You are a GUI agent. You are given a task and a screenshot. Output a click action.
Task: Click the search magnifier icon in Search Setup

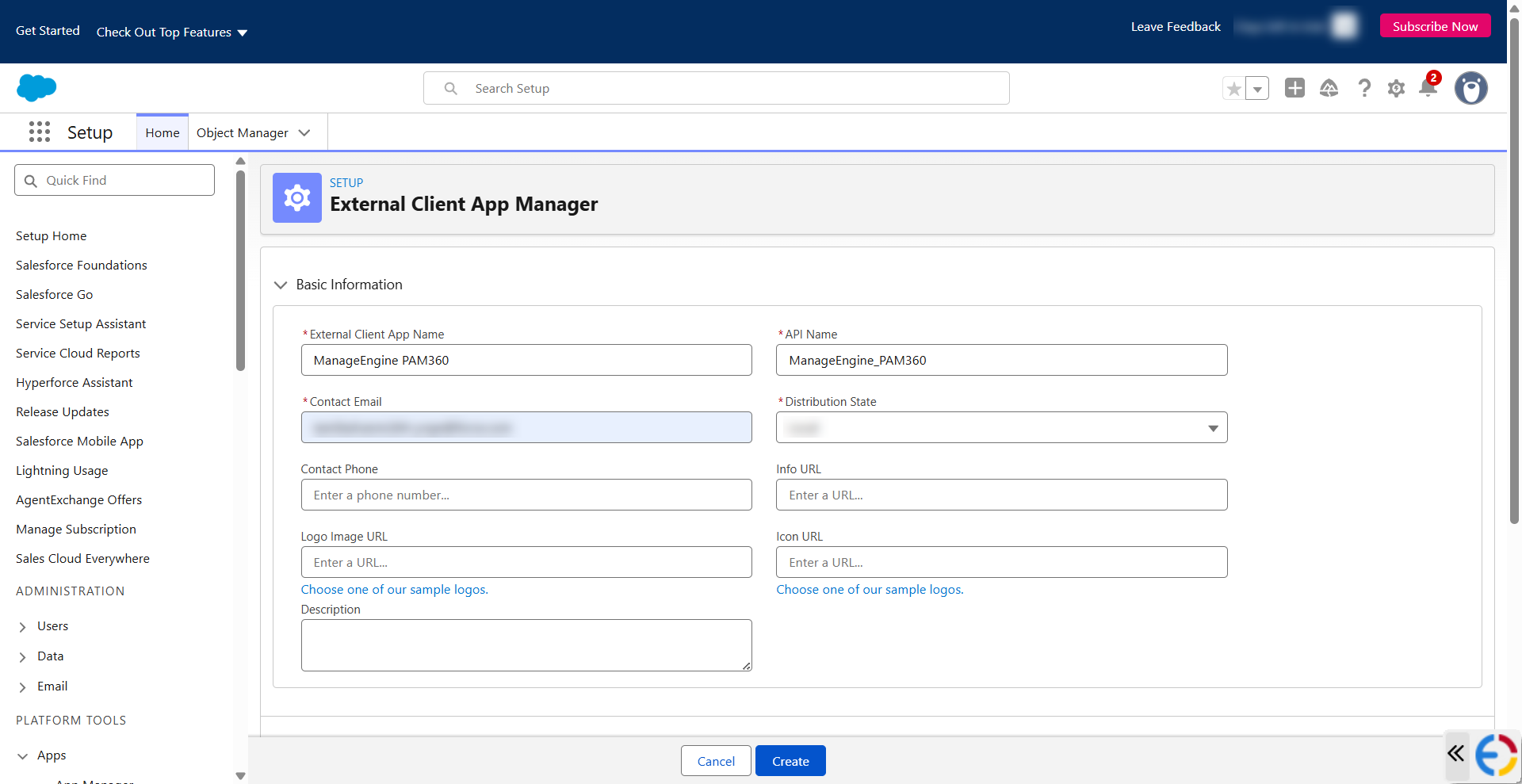[x=451, y=88]
